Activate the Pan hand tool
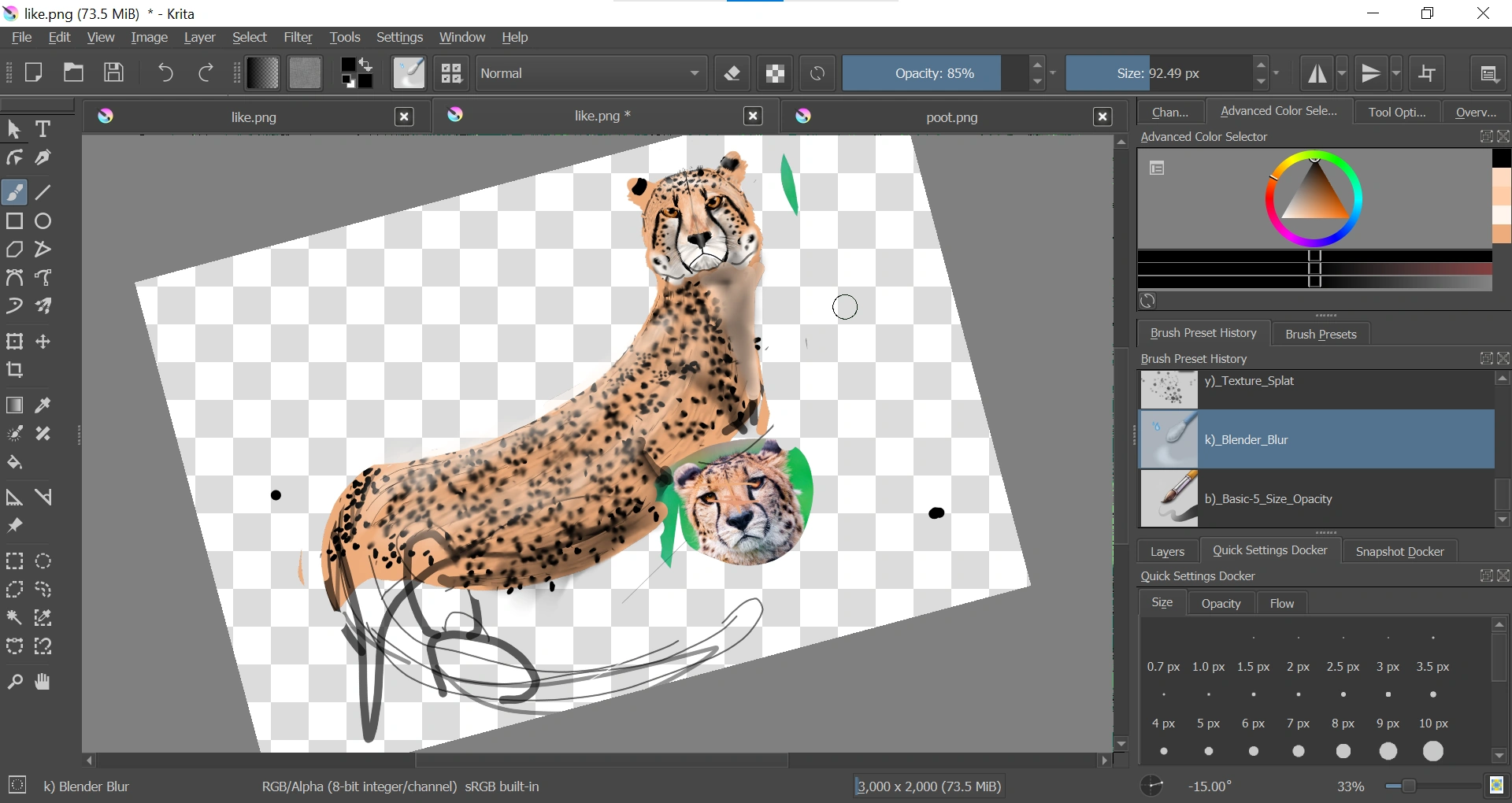This screenshot has height=803, width=1512. (43, 682)
